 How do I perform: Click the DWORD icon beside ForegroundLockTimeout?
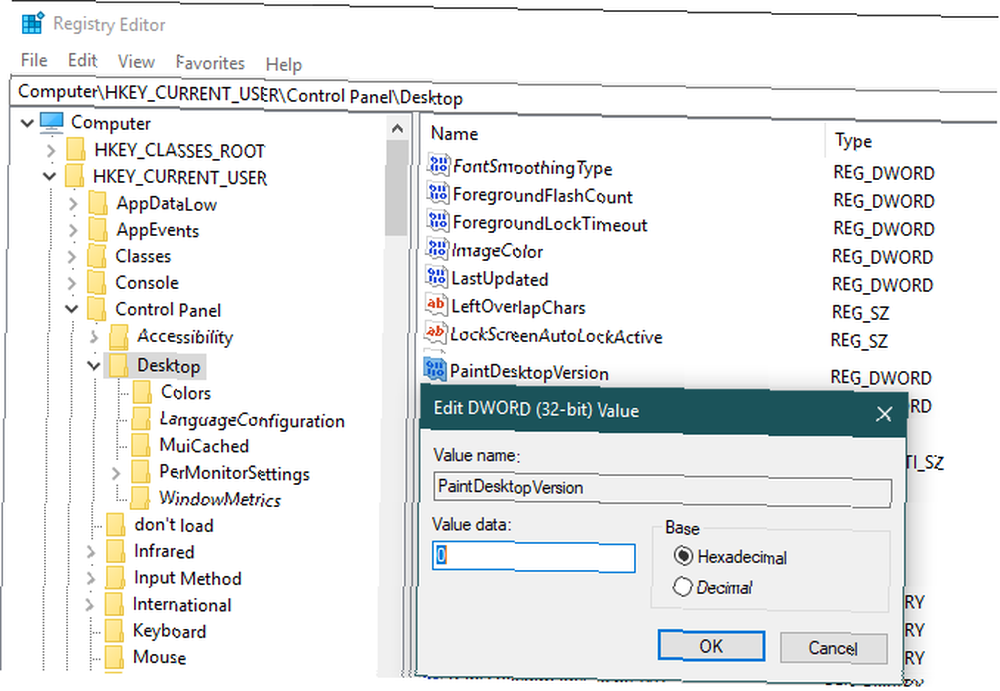[438, 221]
